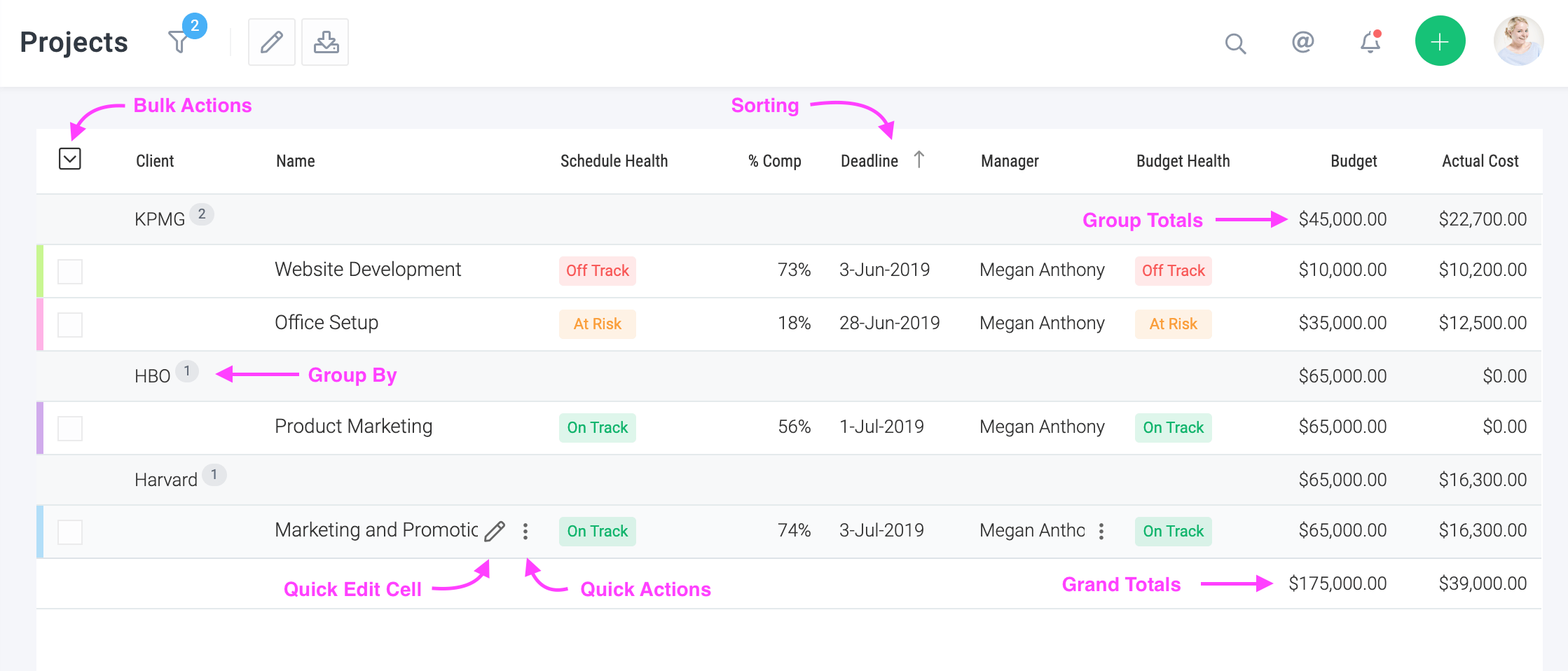Click the green plus add button
Image resolution: width=1568 pixels, height=671 pixels.
(x=1440, y=41)
